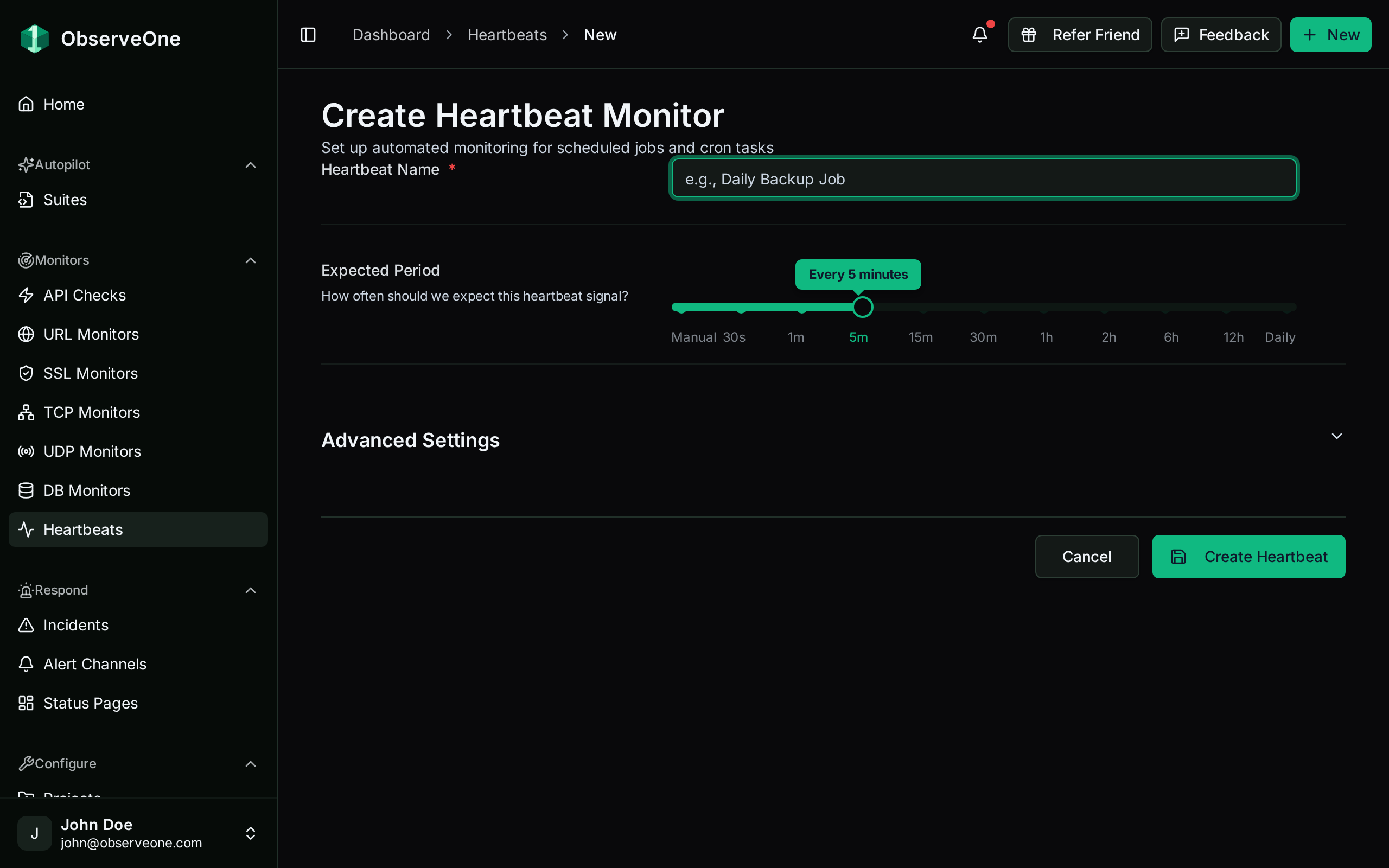Click the 2h period label
Viewport: 1389px width, 868px height.
click(x=1109, y=337)
